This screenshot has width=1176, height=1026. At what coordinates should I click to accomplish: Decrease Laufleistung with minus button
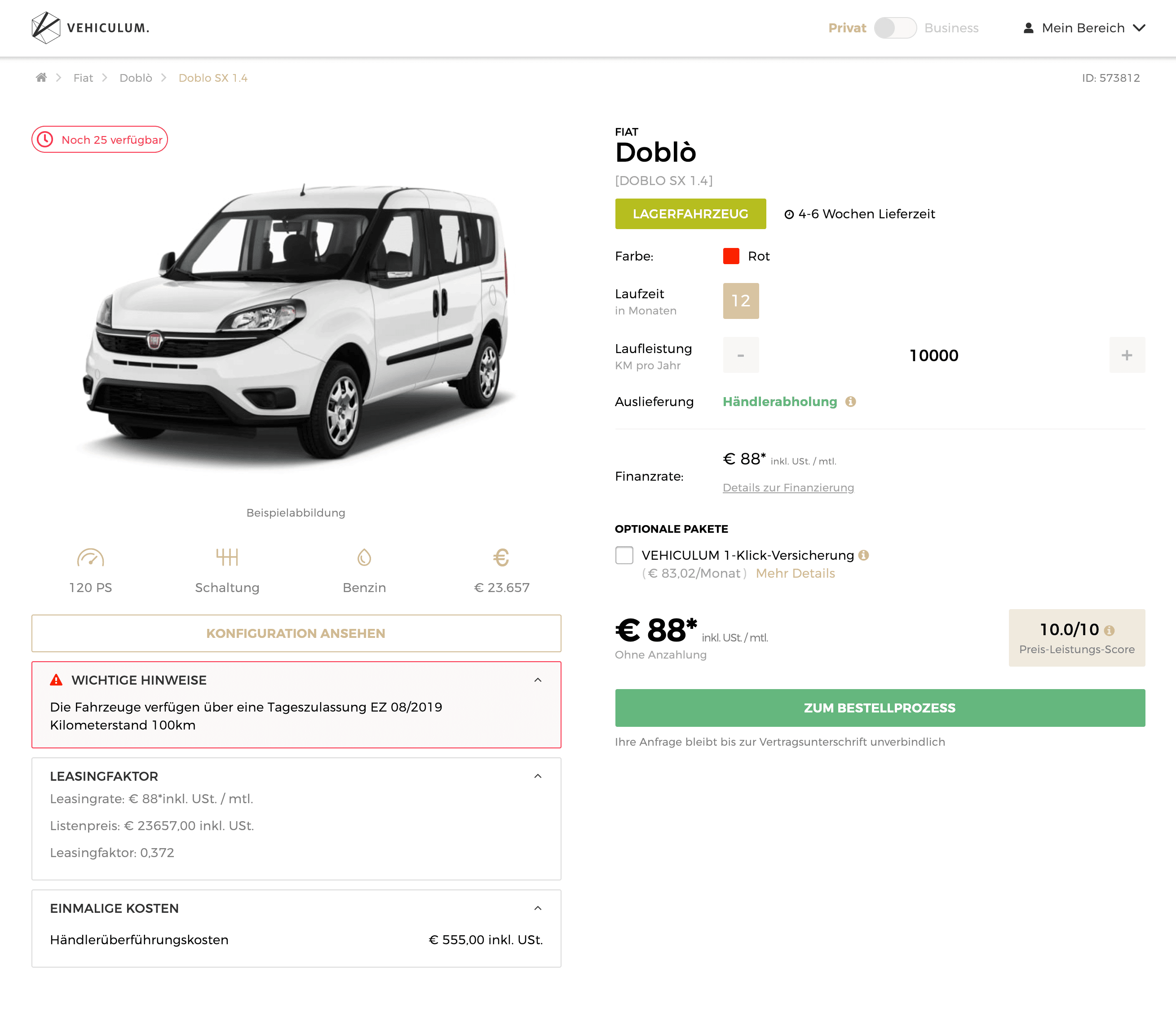point(741,355)
